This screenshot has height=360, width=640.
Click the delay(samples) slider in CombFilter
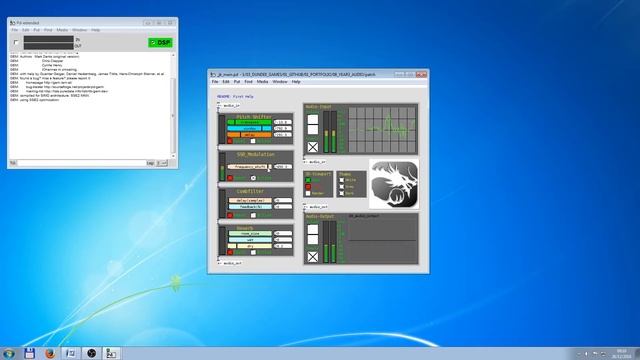click(249, 200)
